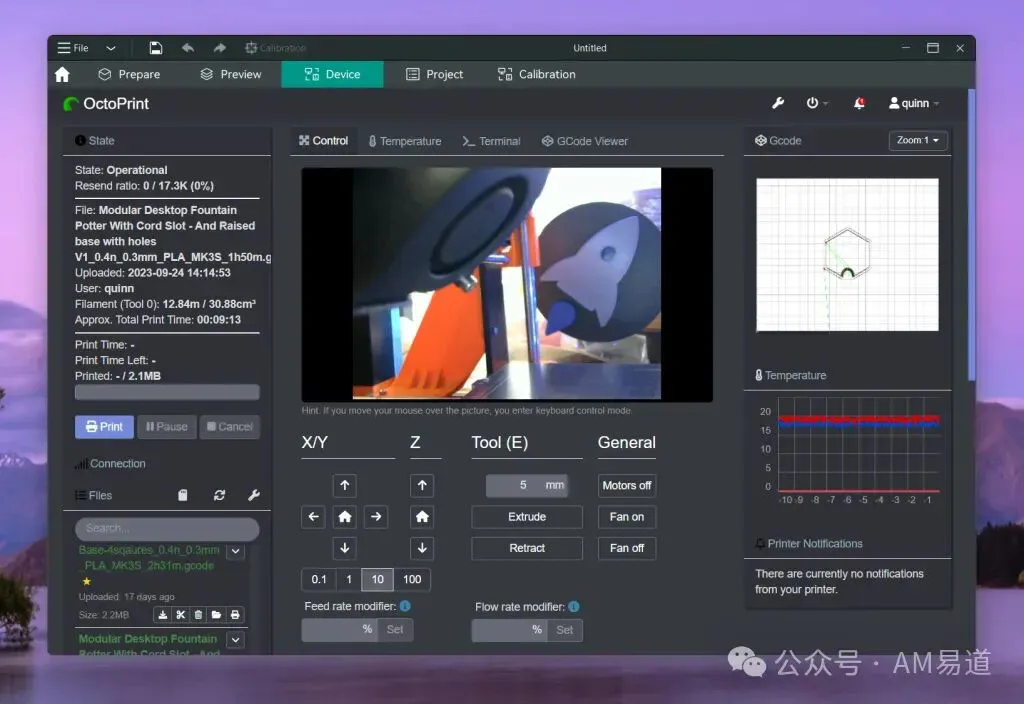Home the X/Y axes
Screen dimensions: 1024x704
[345, 517]
